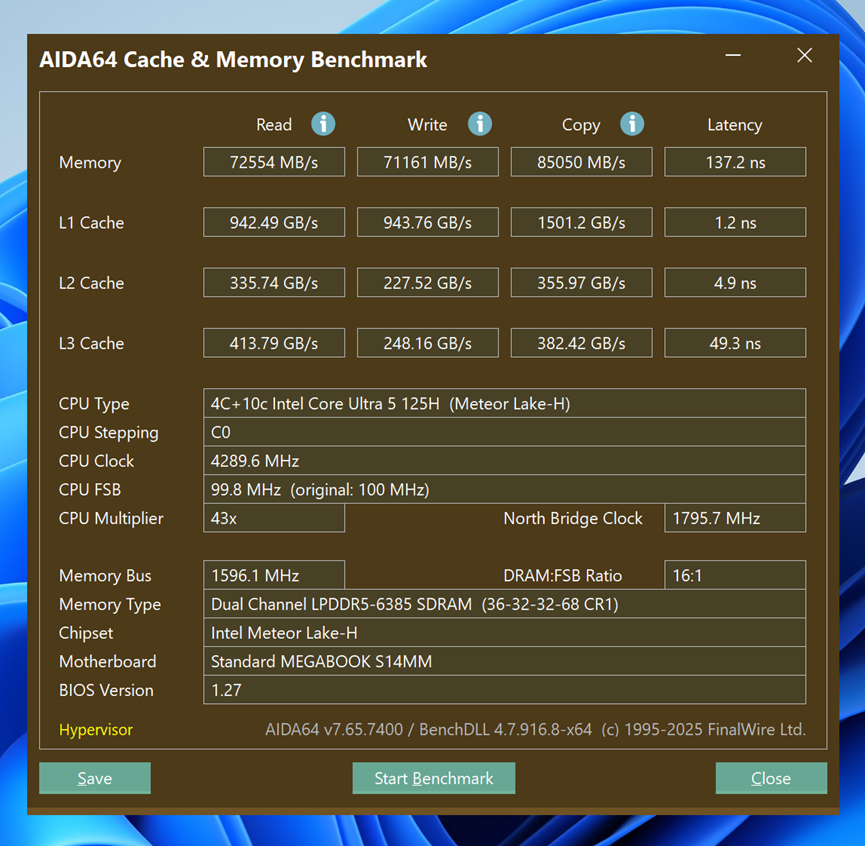The image size is (865, 846).
Task: Close the benchmark window with the X
Action: (x=804, y=56)
